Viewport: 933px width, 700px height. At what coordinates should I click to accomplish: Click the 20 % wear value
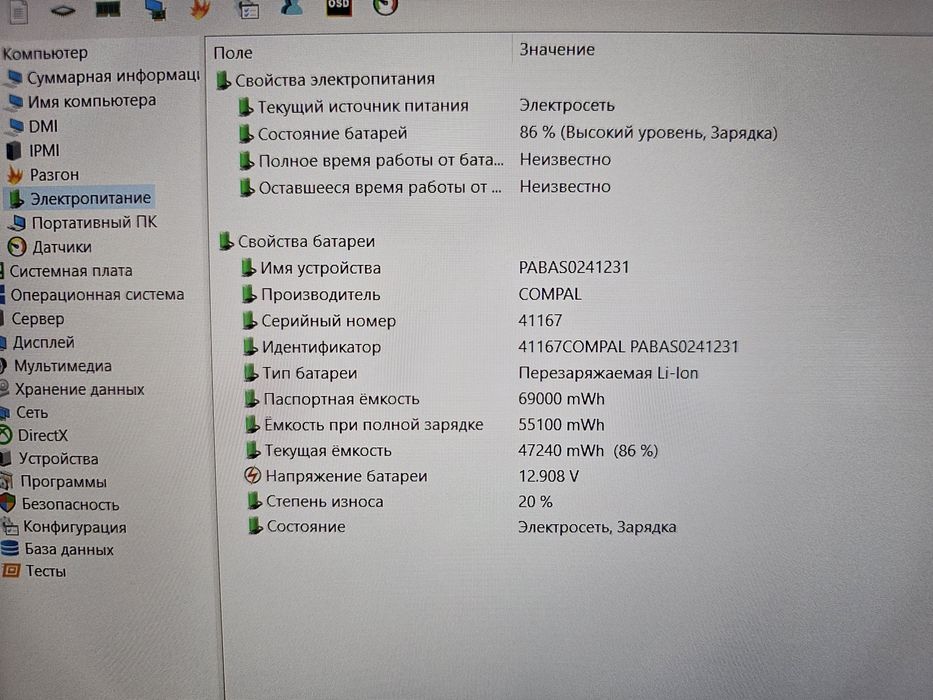click(x=536, y=502)
